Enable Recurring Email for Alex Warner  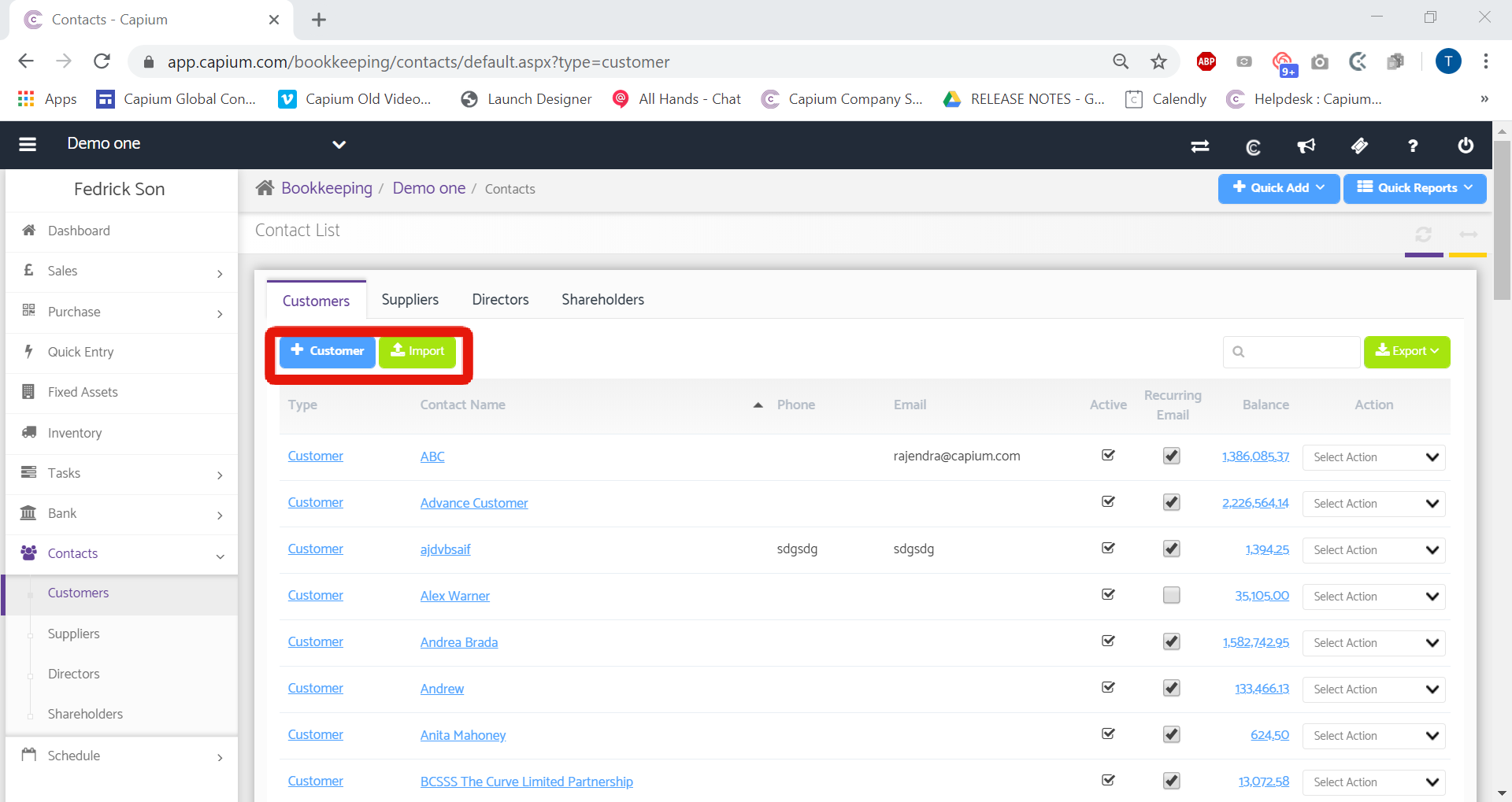[x=1172, y=596]
